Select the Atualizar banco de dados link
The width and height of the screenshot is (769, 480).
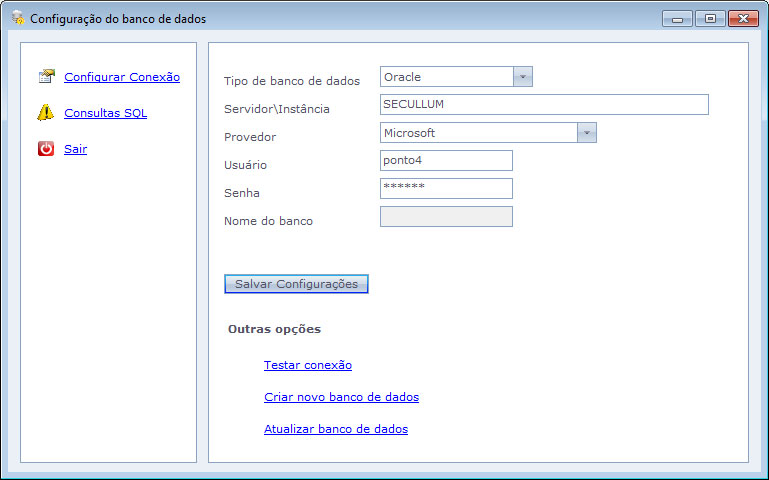click(x=335, y=429)
